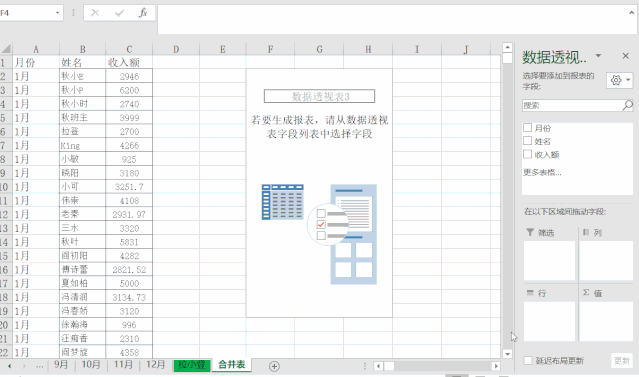Click the cell with value 6200
This screenshot has height=377, width=639.
(129, 90)
